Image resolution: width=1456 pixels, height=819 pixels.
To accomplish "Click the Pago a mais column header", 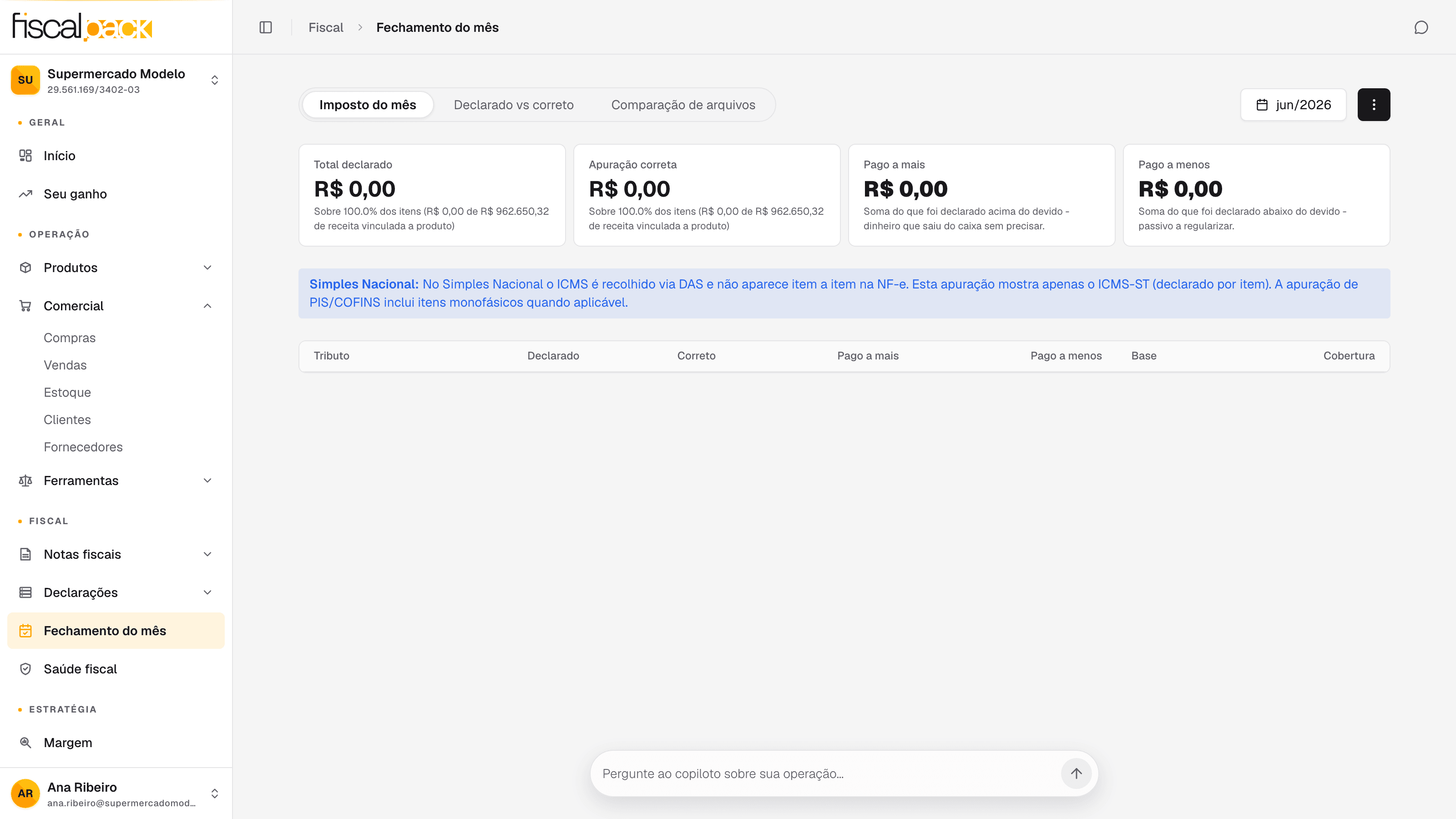I will 868,355.
